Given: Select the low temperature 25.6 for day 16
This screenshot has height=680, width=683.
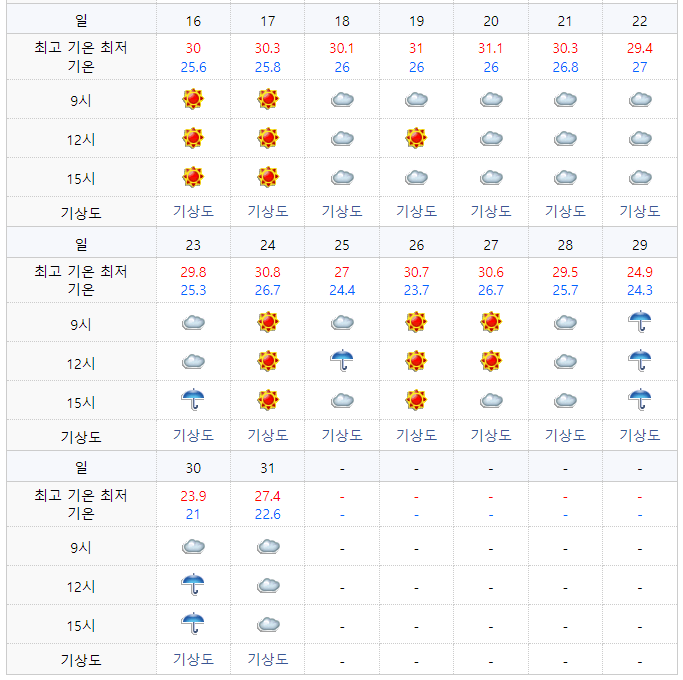Looking at the screenshot, I should 193,67.
